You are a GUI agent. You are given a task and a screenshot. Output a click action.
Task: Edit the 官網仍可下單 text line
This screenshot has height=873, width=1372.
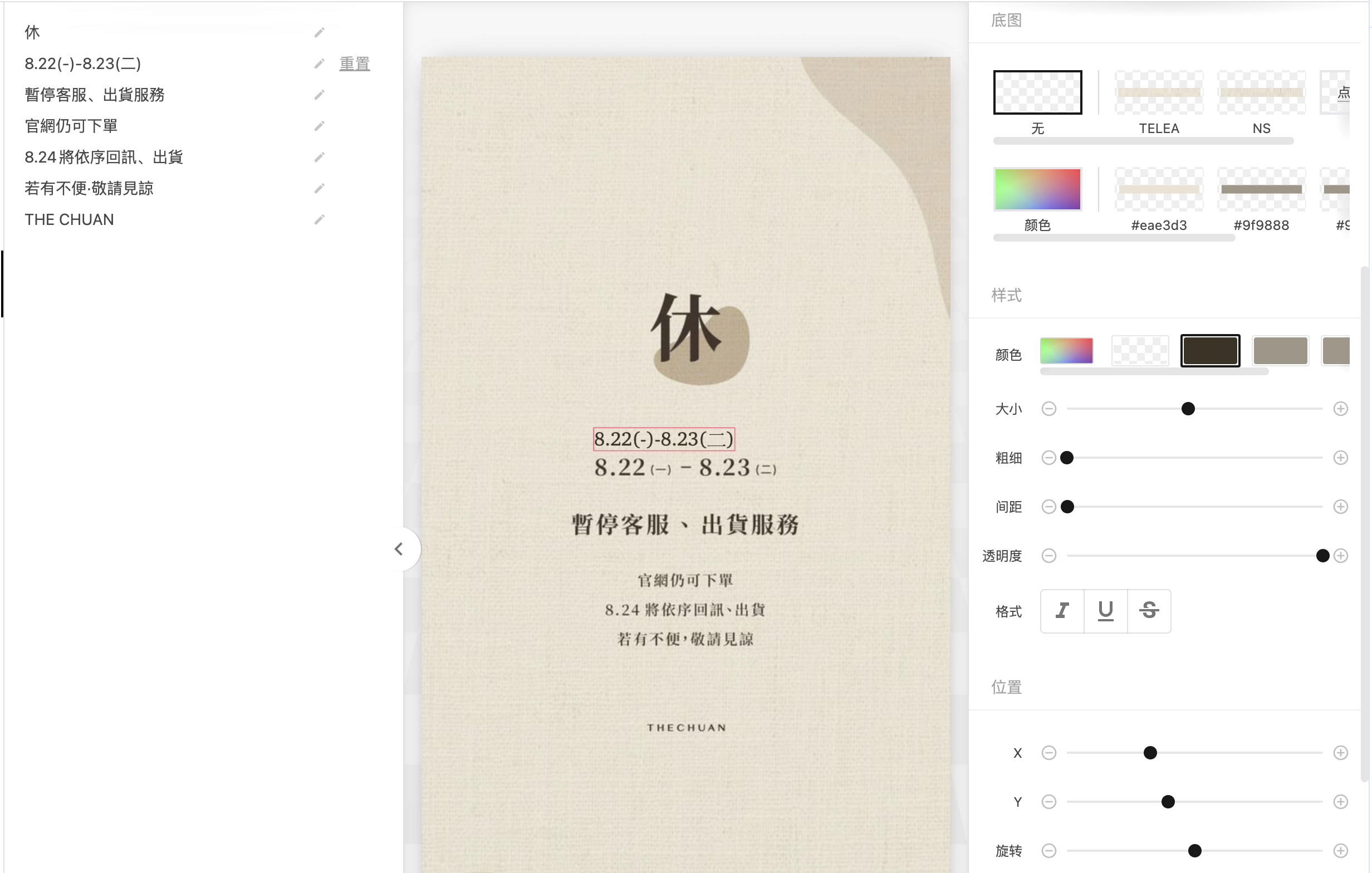coord(319,126)
